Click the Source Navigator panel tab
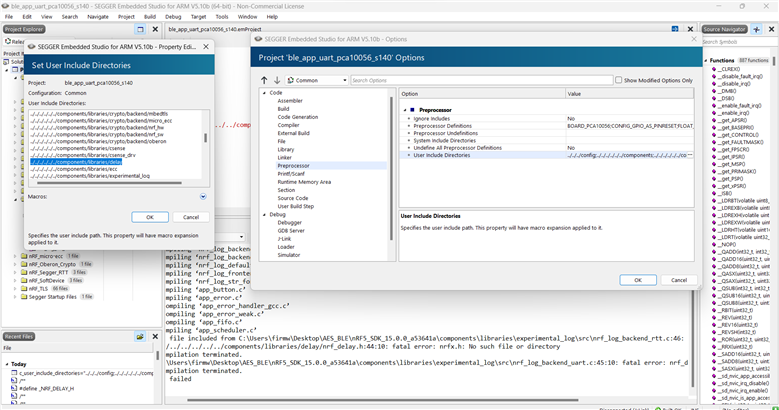The image size is (779, 410). coord(724,29)
